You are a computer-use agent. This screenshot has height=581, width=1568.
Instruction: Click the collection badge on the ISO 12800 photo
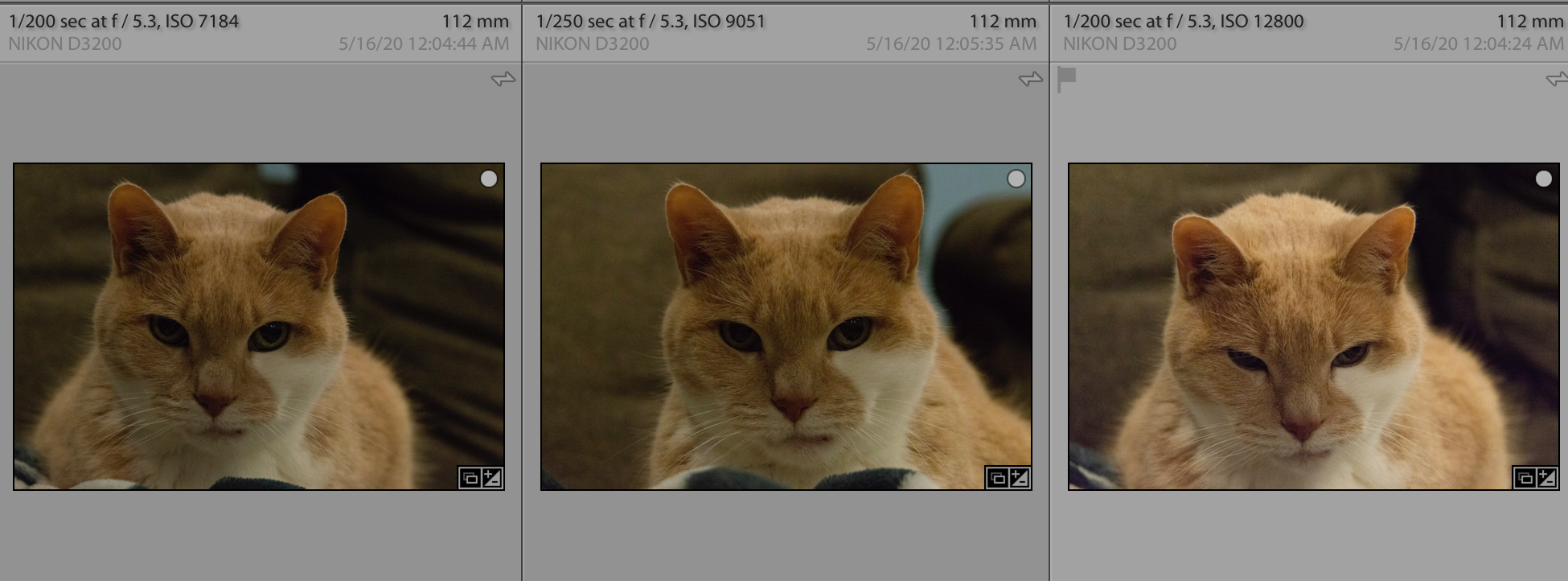pyautogui.click(x=1525, y=479)
